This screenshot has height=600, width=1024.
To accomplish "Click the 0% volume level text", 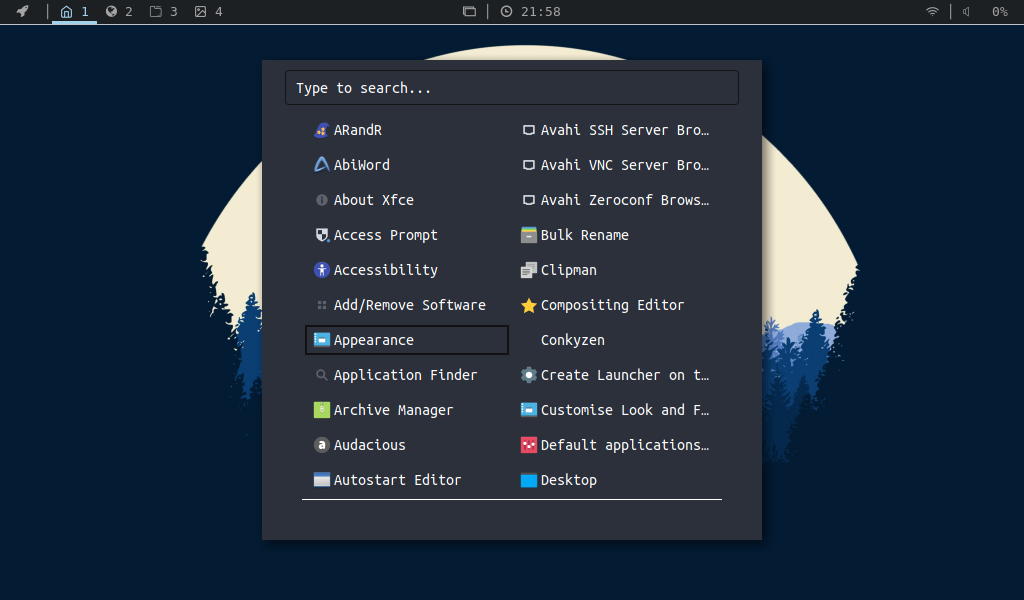I will (1000, 12).
